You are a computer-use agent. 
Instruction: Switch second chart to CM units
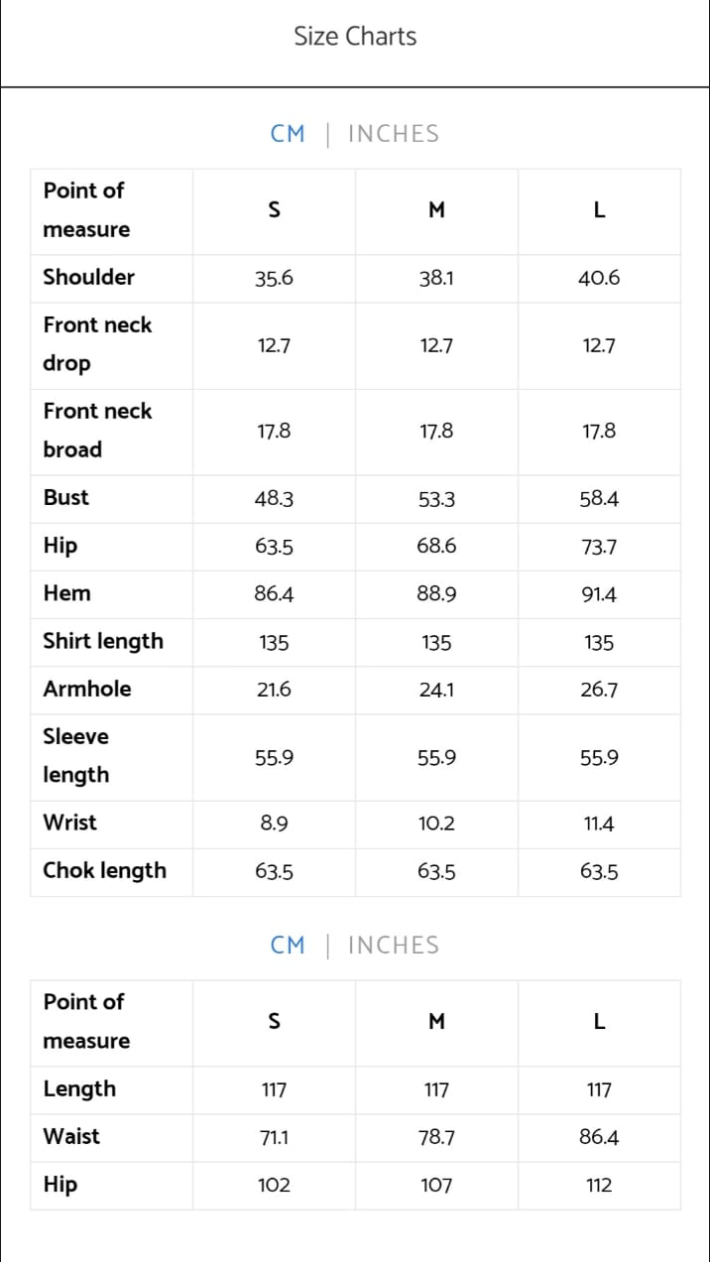(x=287, y=946)
